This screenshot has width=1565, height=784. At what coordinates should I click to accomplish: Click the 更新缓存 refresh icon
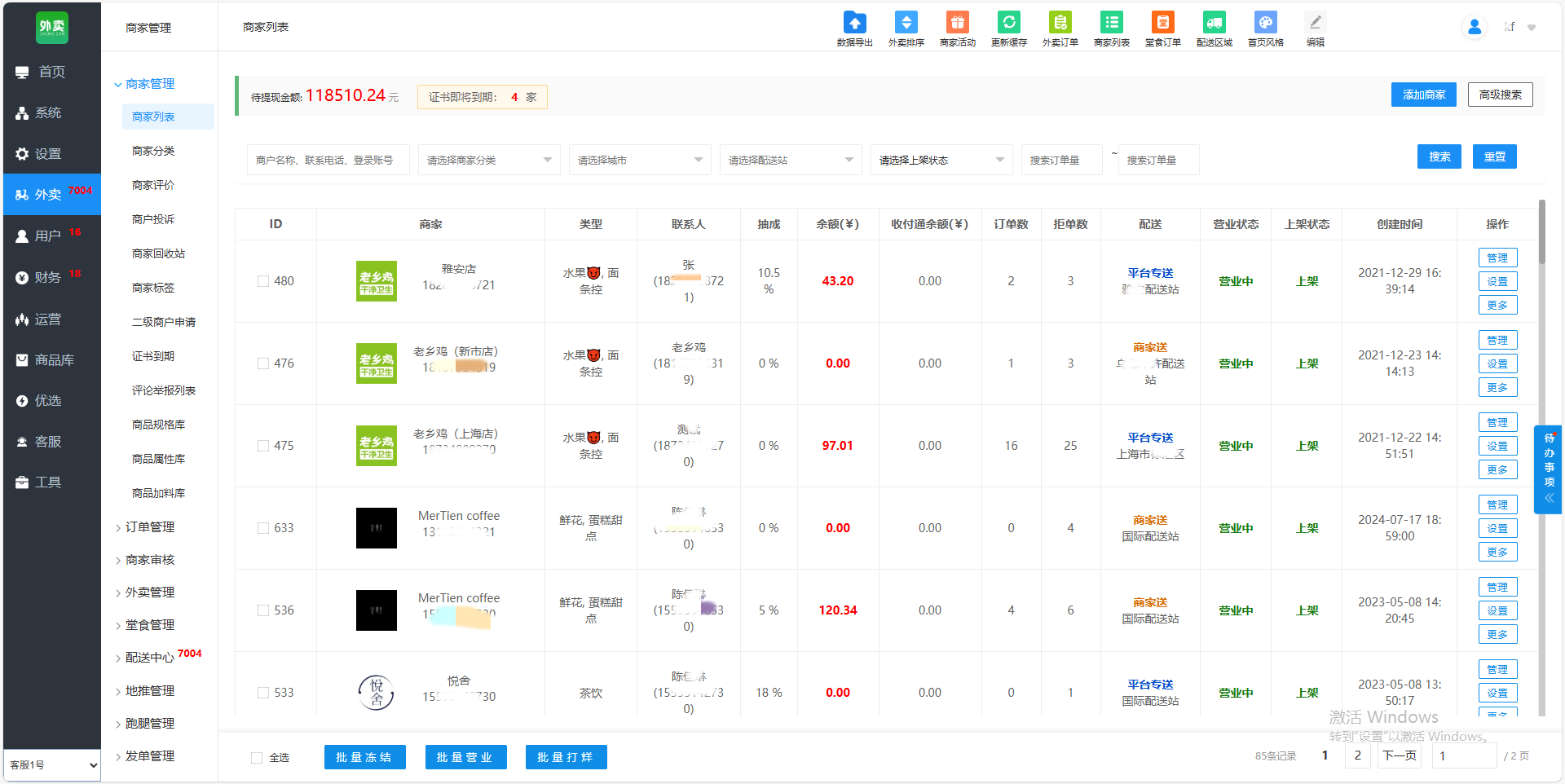[x=1008, y=23]
